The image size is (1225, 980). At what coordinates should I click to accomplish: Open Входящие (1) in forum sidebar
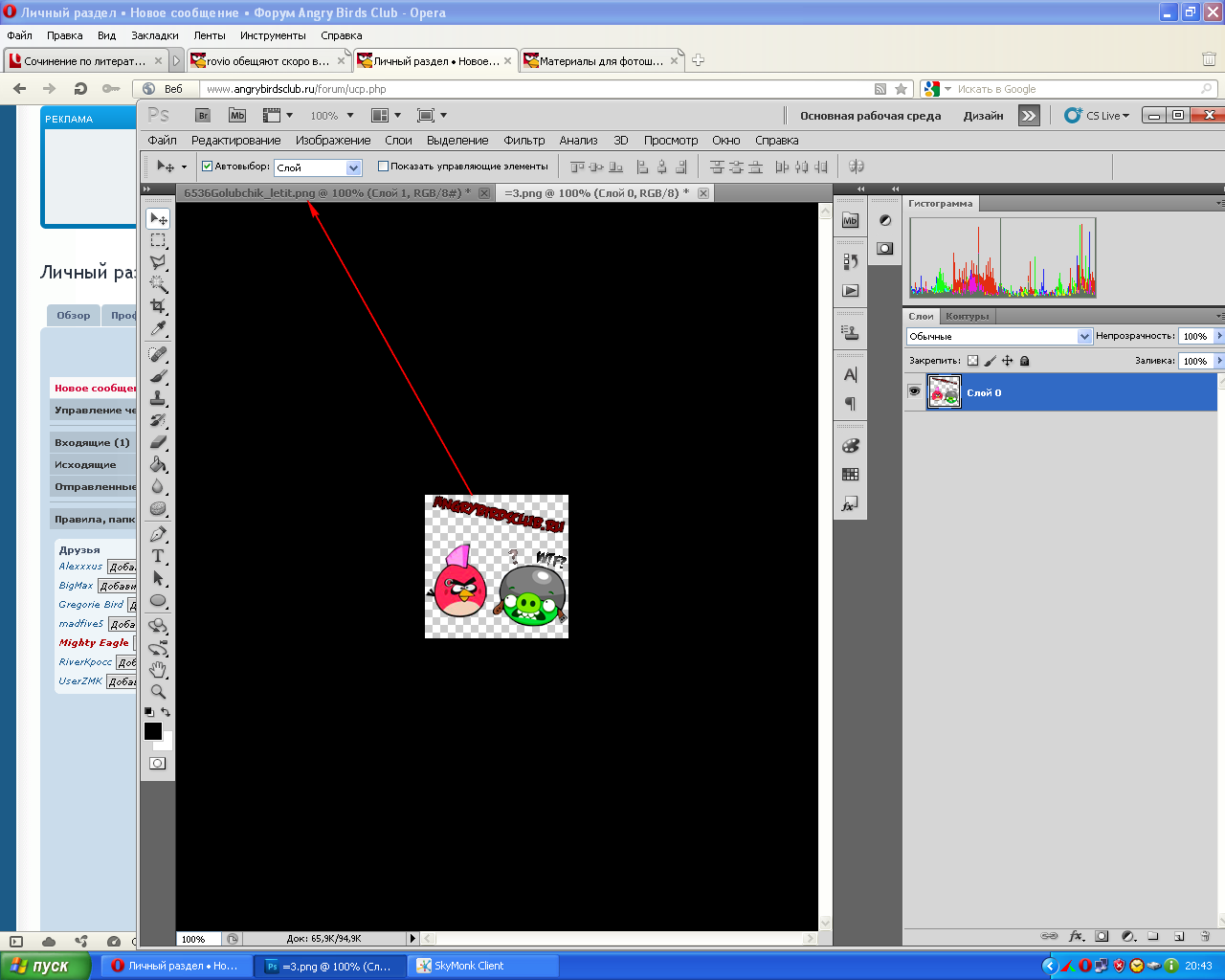pos(93,442)
